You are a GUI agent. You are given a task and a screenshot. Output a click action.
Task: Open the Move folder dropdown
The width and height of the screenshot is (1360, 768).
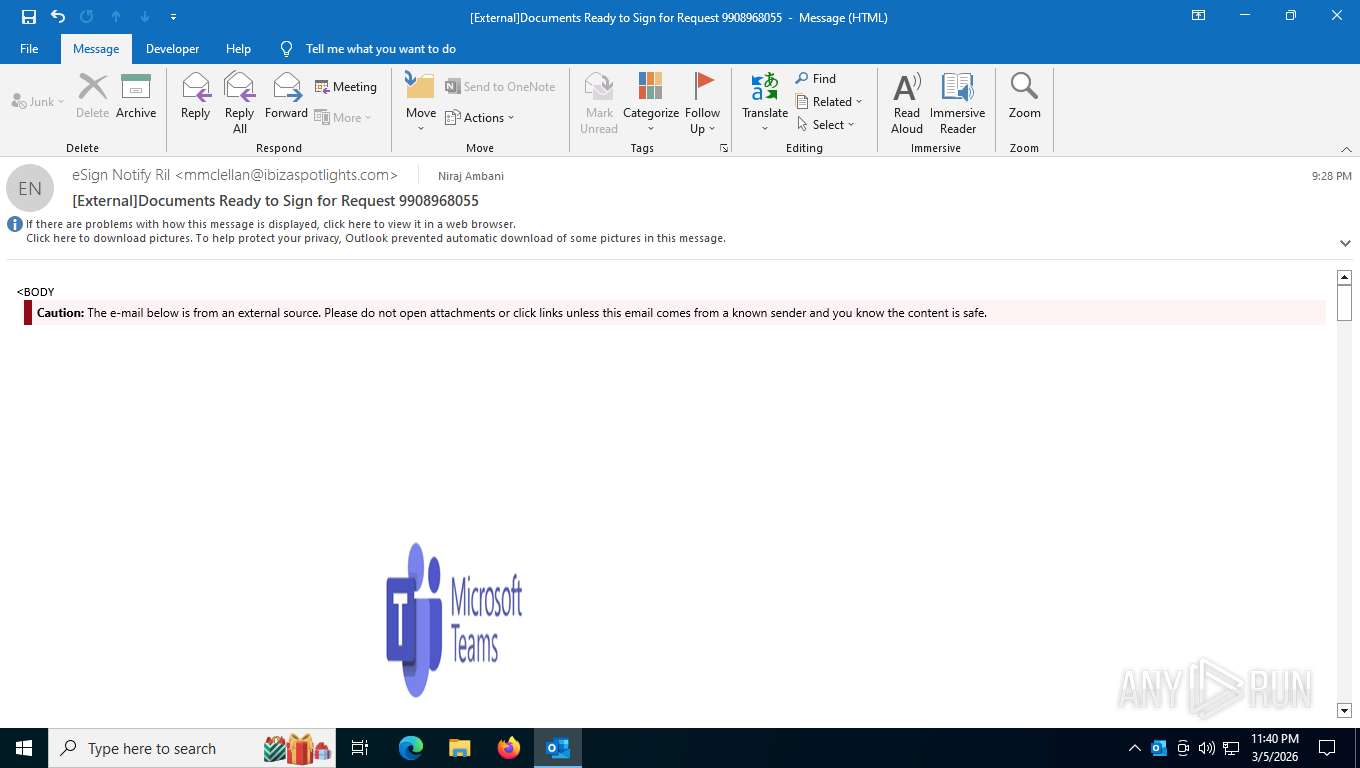coord(421,103)
